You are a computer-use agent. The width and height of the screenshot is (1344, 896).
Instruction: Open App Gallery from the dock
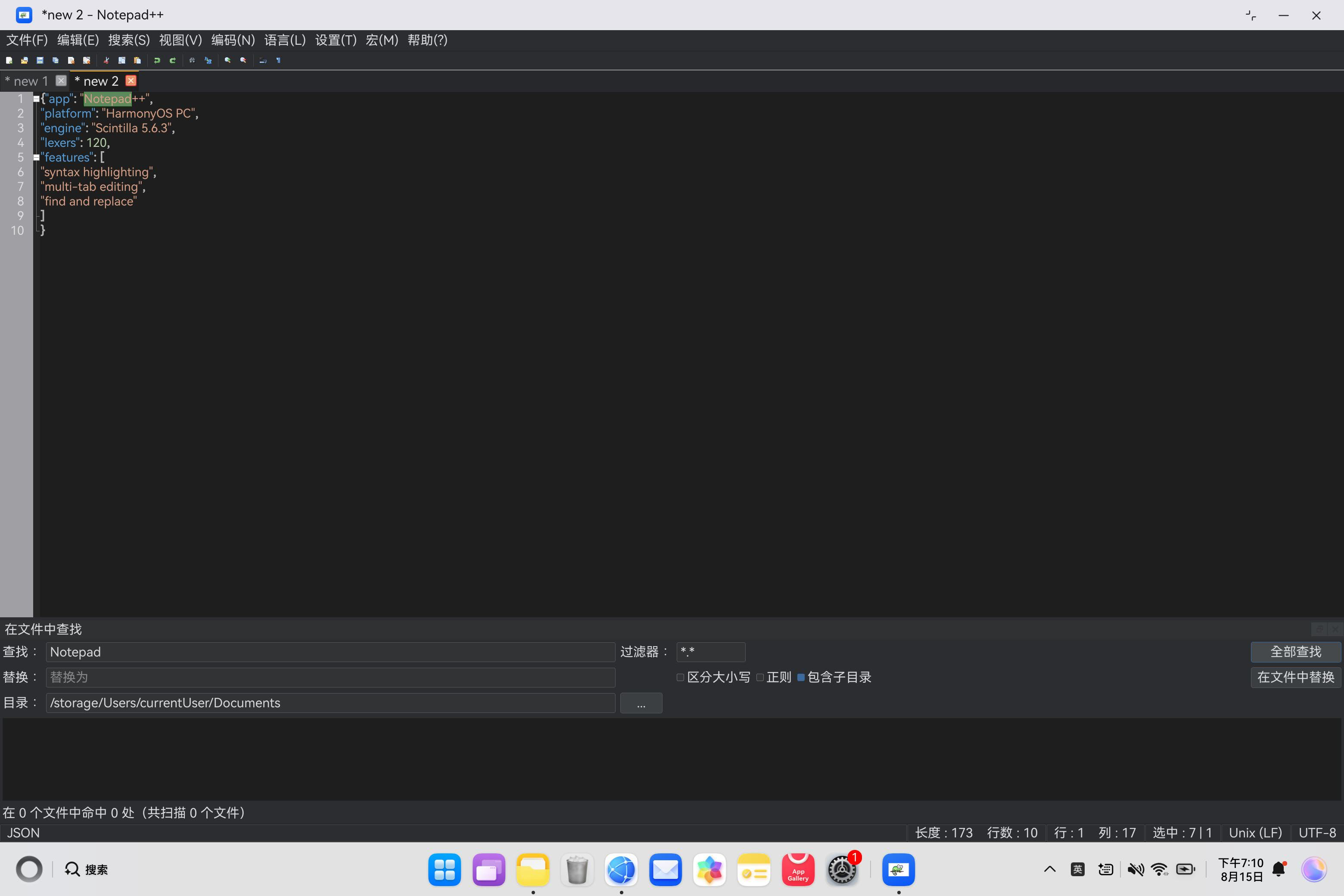[x=798, y=870]
